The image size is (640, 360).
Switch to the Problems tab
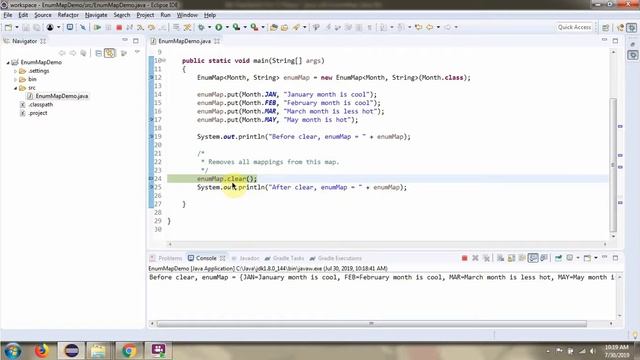tap(166, 258)
